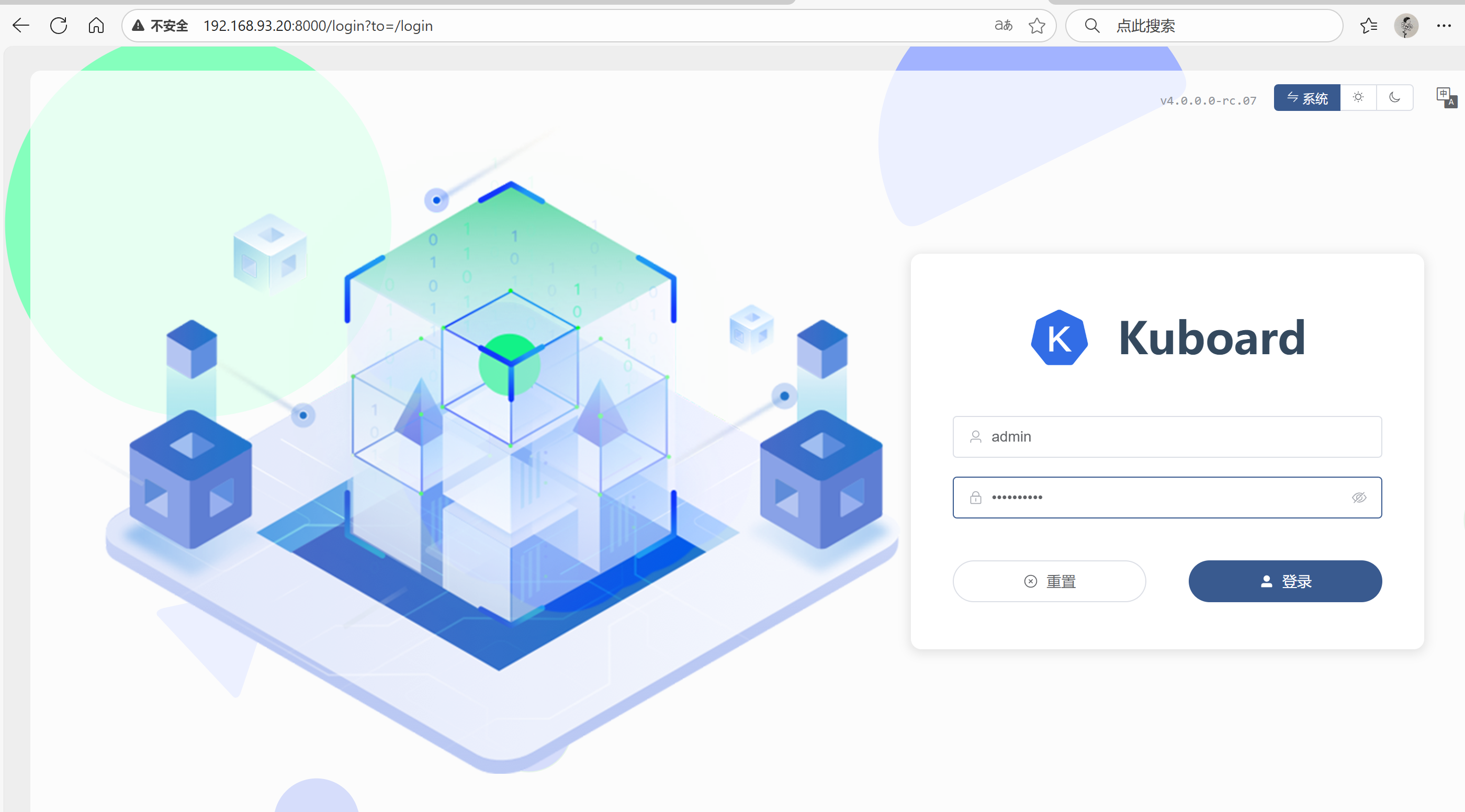
Task: Focus the password input field
Action: [1167, 498]
